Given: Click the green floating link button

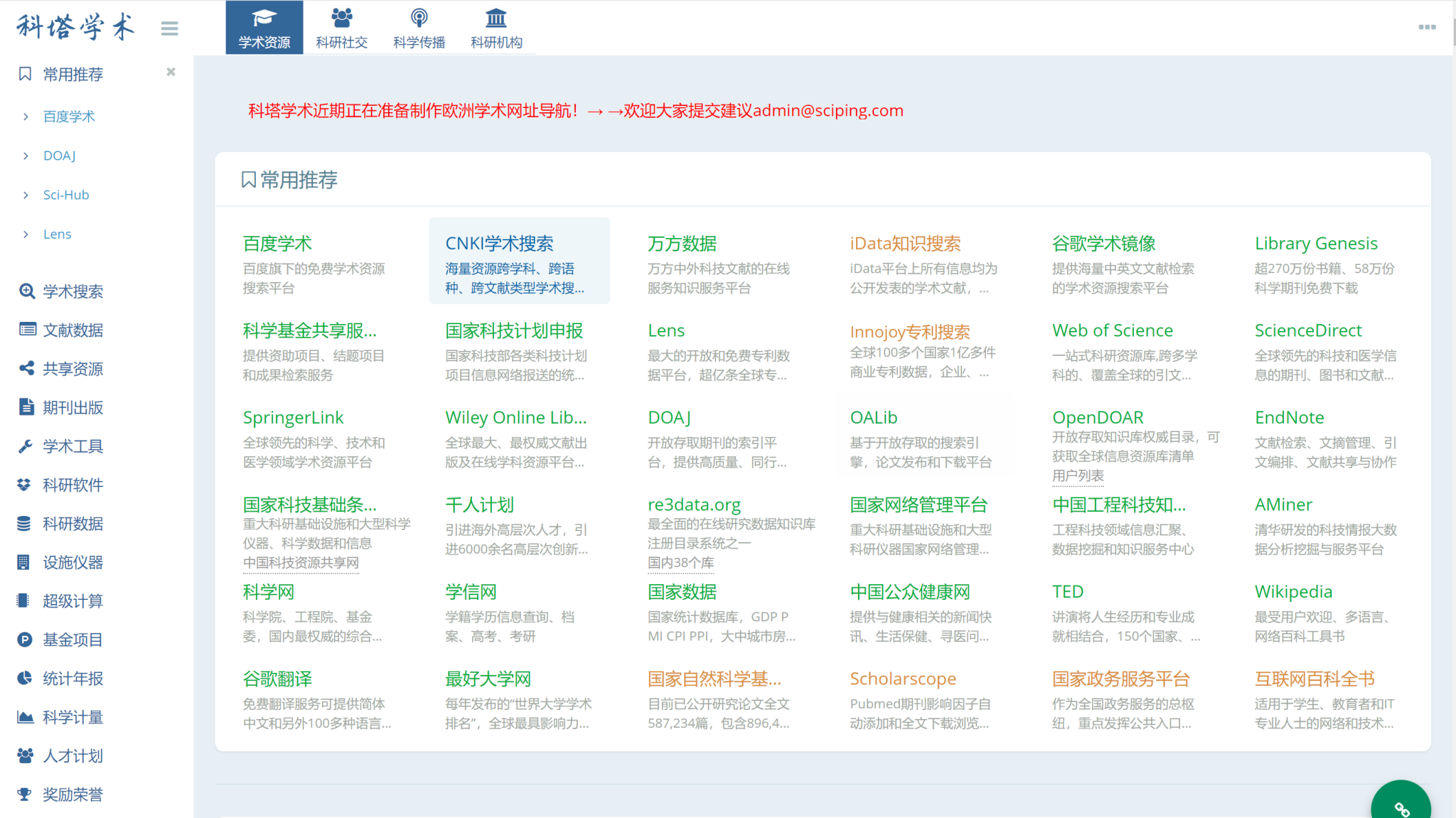Looking at the screenshot, I should (x=1401, y=807).
